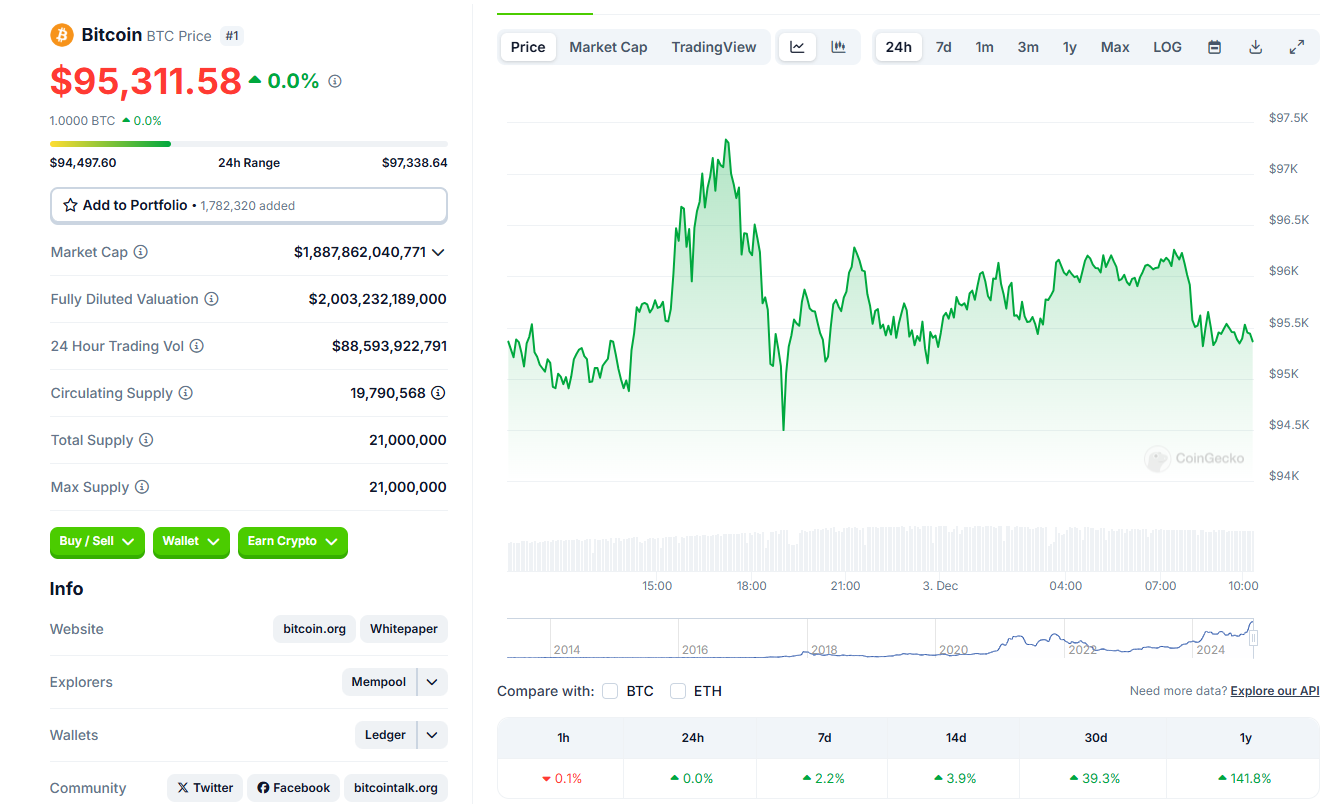Show Circulating Supply label info icon
Image resolution: width=1340 pixels, height=808 pixels.
(x=185, y=393)
